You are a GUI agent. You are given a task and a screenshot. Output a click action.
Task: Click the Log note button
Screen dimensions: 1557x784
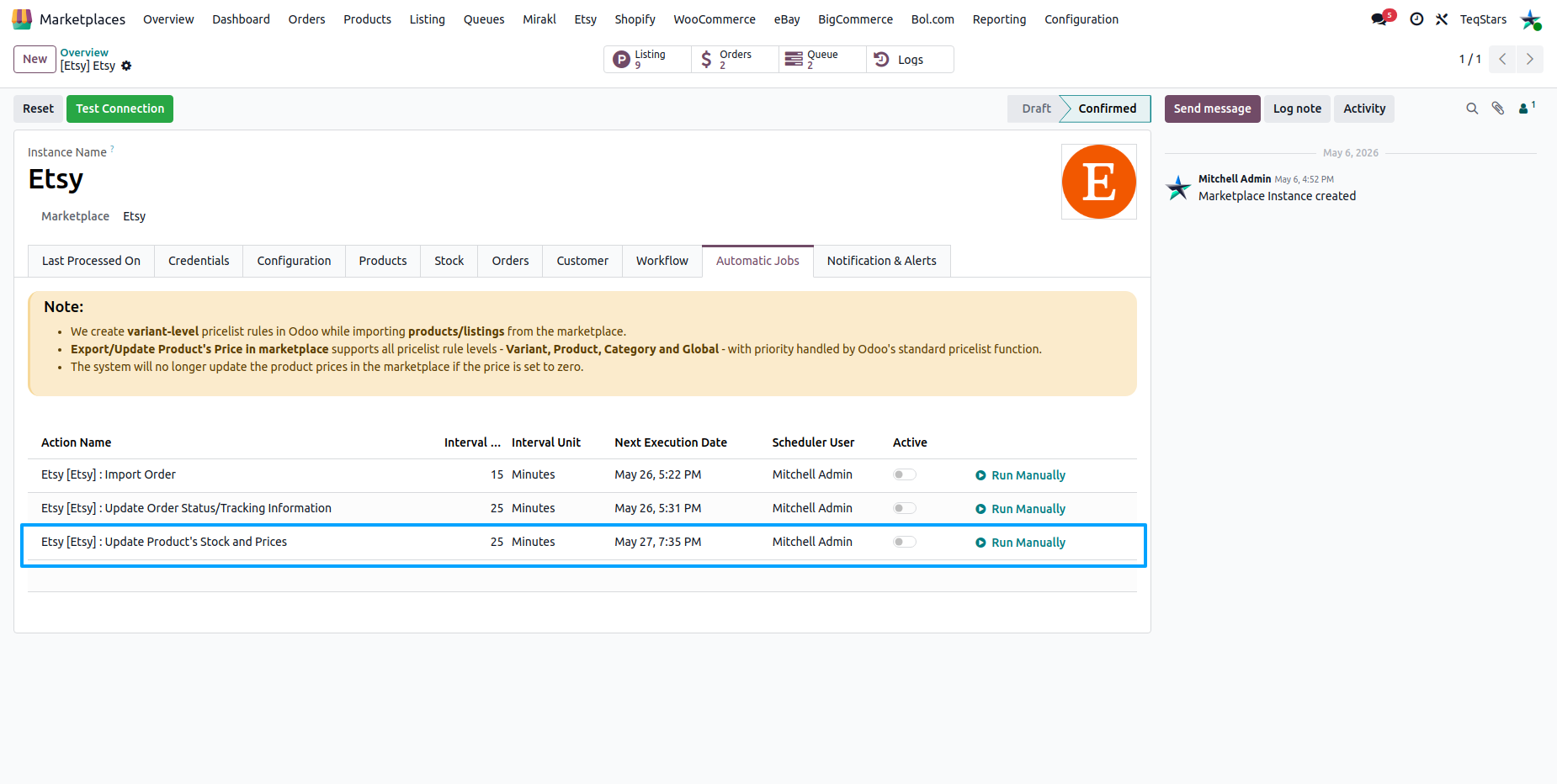click(1297, 109)
